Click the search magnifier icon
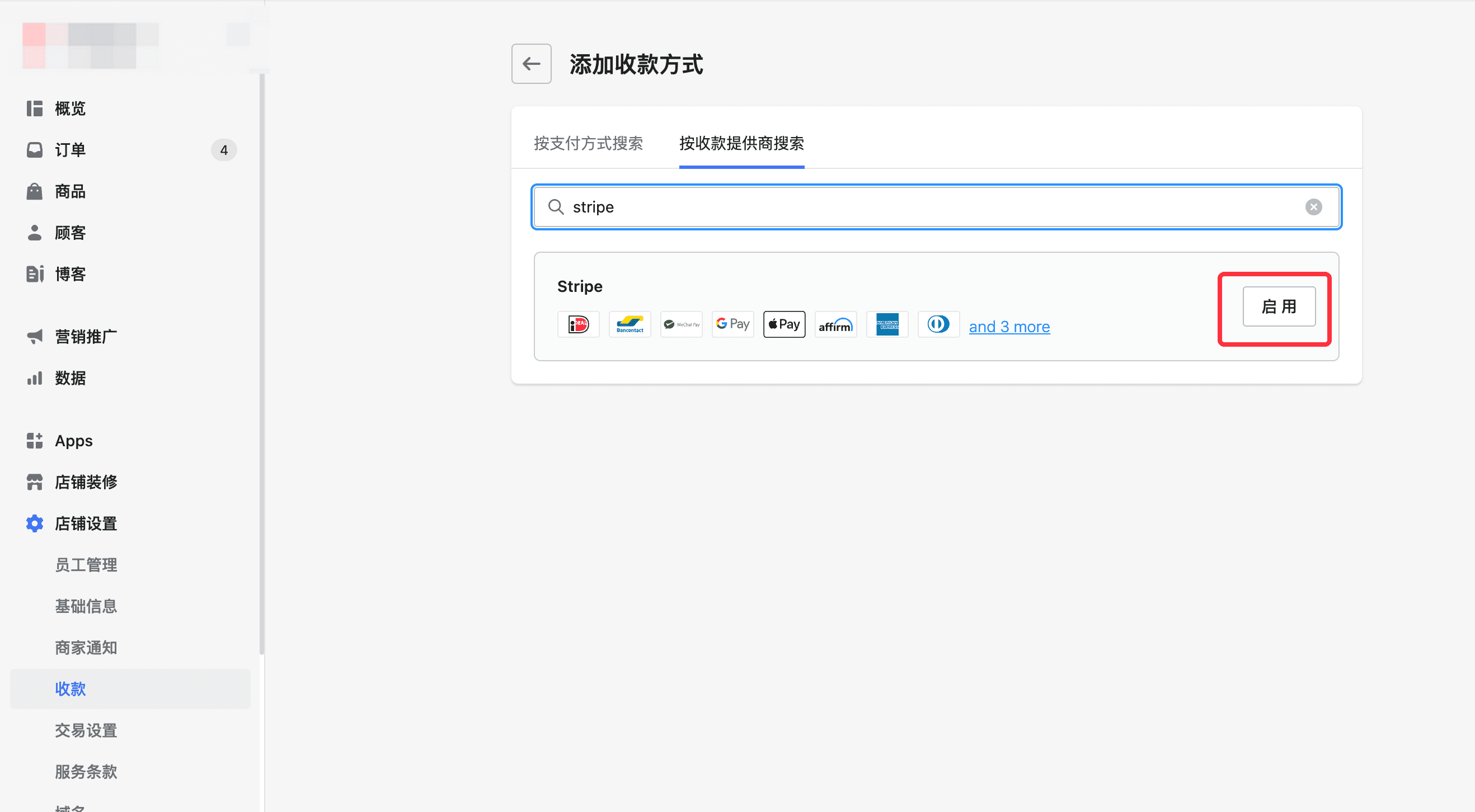Viewport: 1475px width, 812px height. coord(556,206)
